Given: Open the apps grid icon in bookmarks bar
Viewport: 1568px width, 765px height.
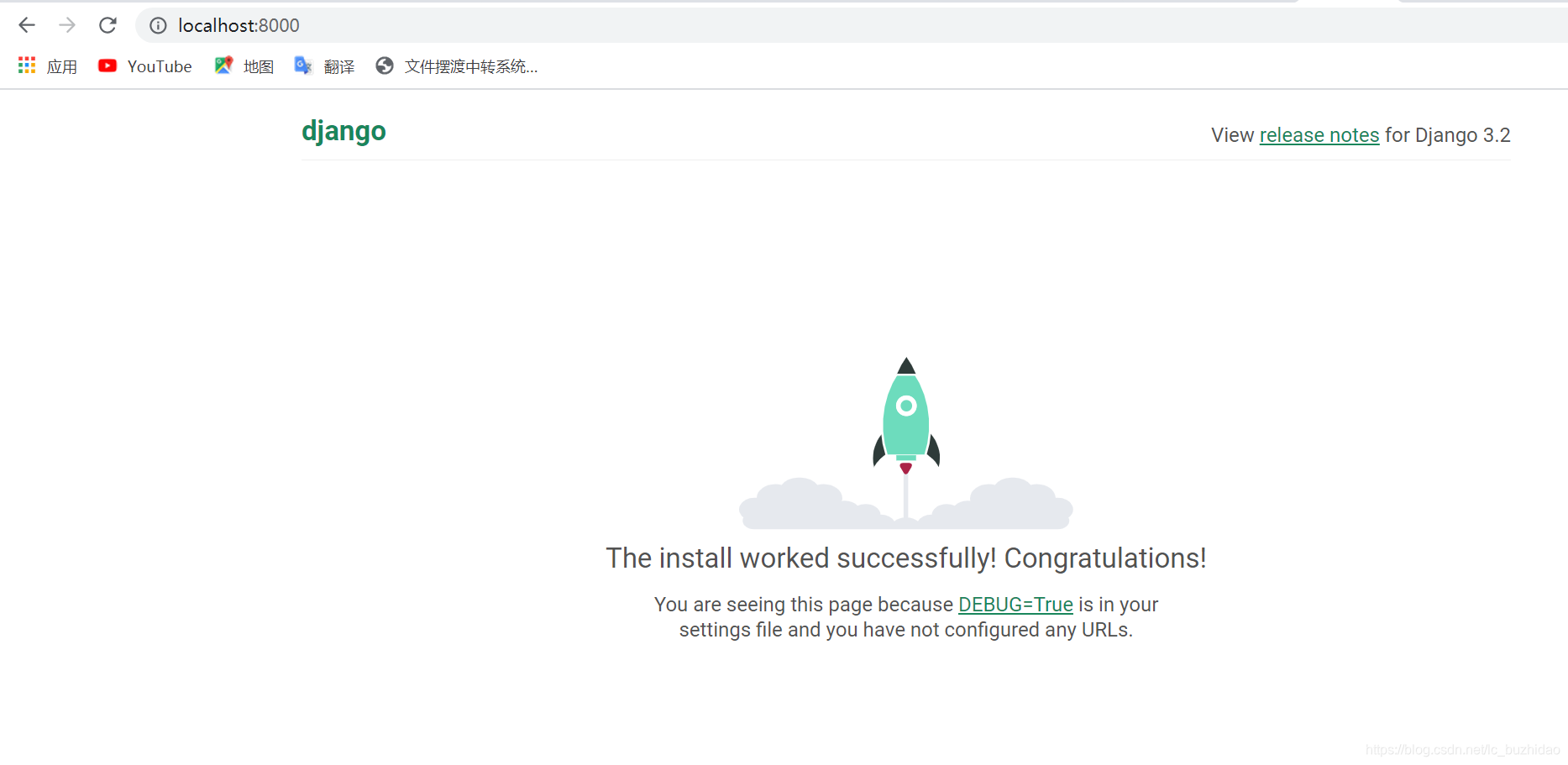Looking at the screenshot, I should [27, 65].
